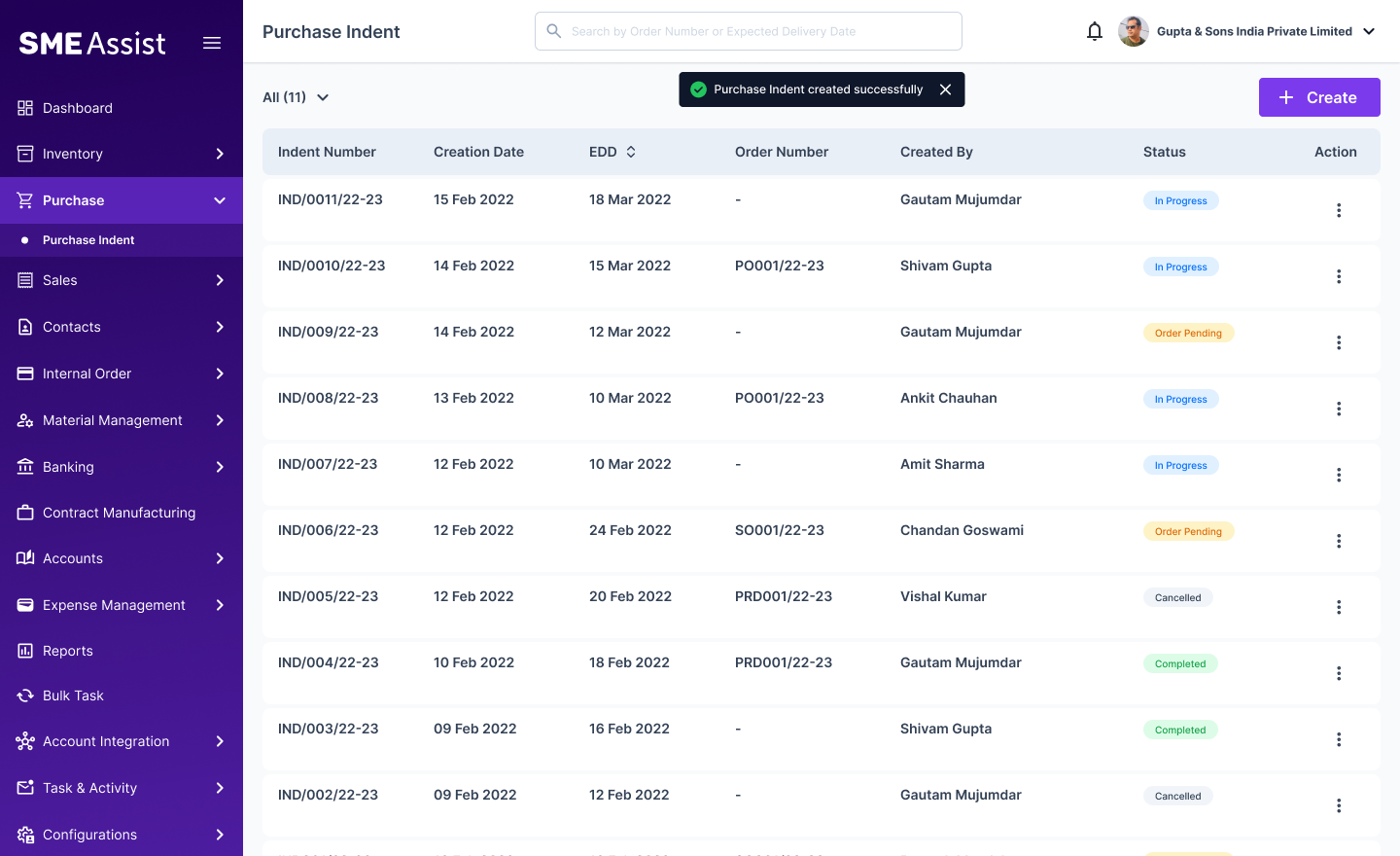Click the Configurations gear icon
Image resolution: width=1400 pixels, height=856 pixels.
(25, 835)
